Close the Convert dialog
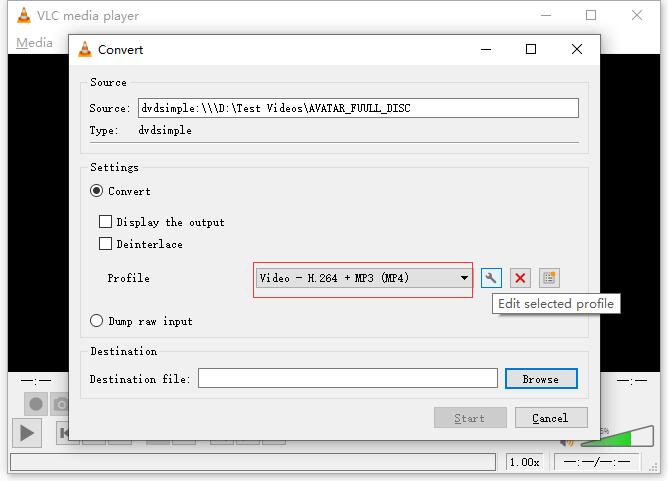 pyautogui.click(x=577, y=49)
